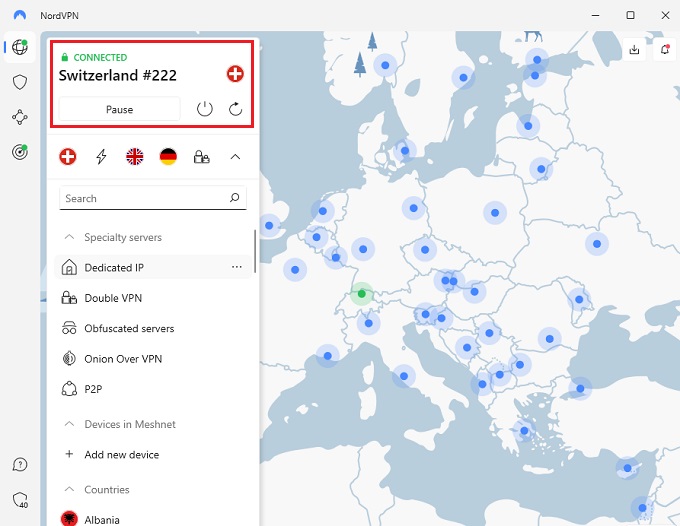Open Dedicated IP three-dot options
The height and width of the screenshot is (526, 680).
237,267
